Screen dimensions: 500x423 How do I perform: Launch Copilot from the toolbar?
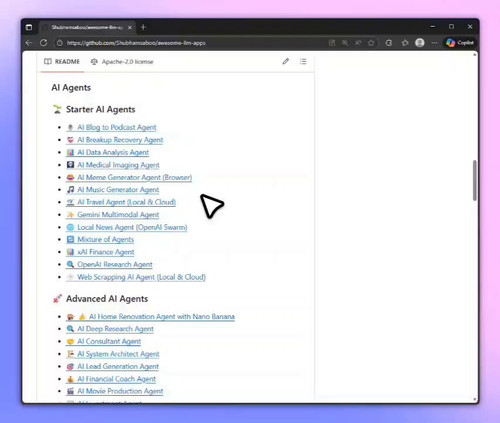point(460,43)
